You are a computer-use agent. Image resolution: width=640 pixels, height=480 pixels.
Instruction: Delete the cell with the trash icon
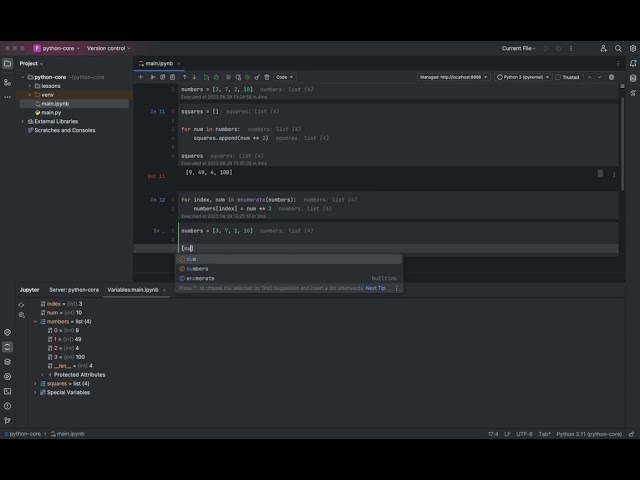[267, 77]
